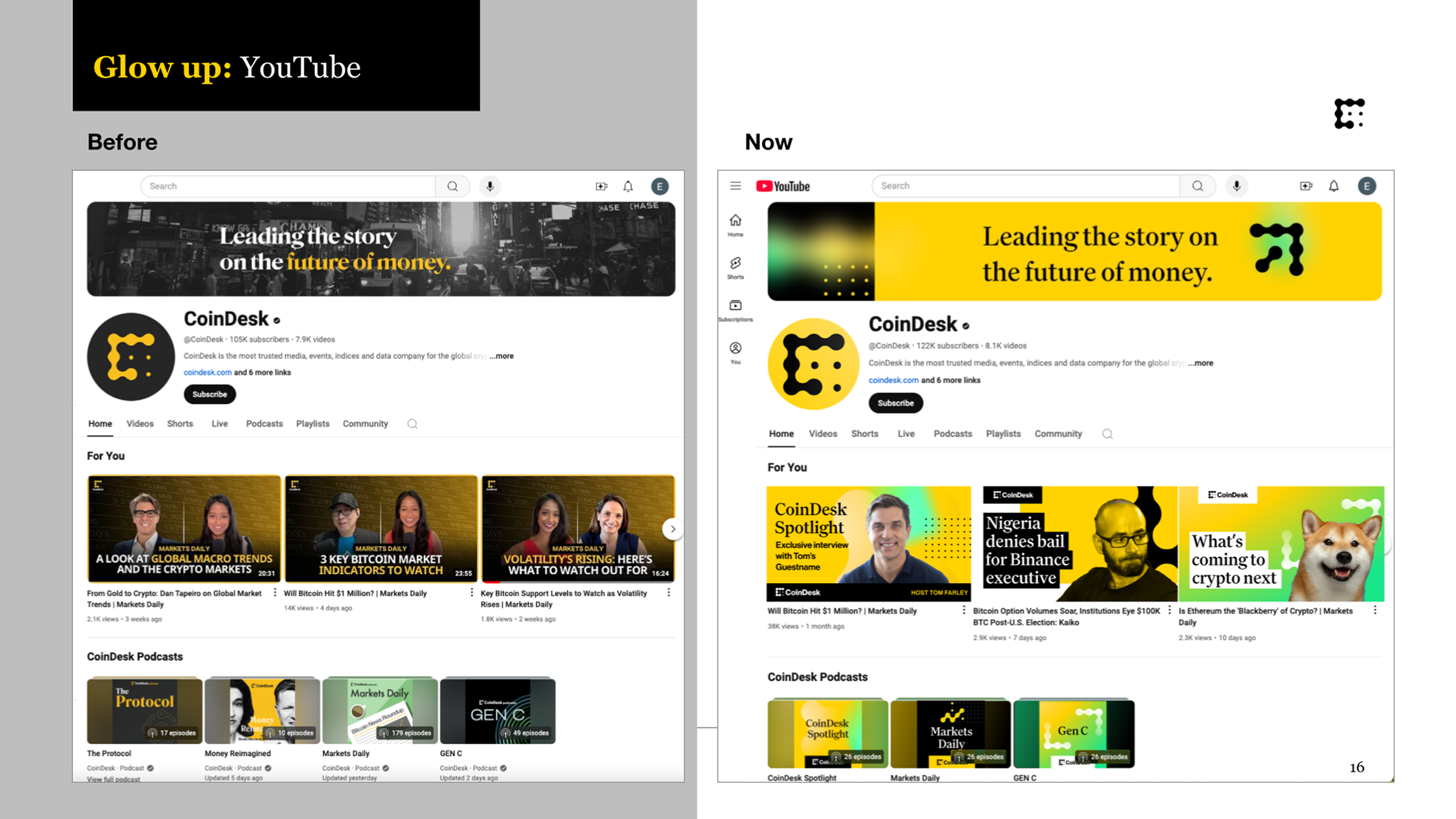The image size is (1456, 819).
Task: Select Community tab in Before screenshot
Action: [x=365, y=423]
